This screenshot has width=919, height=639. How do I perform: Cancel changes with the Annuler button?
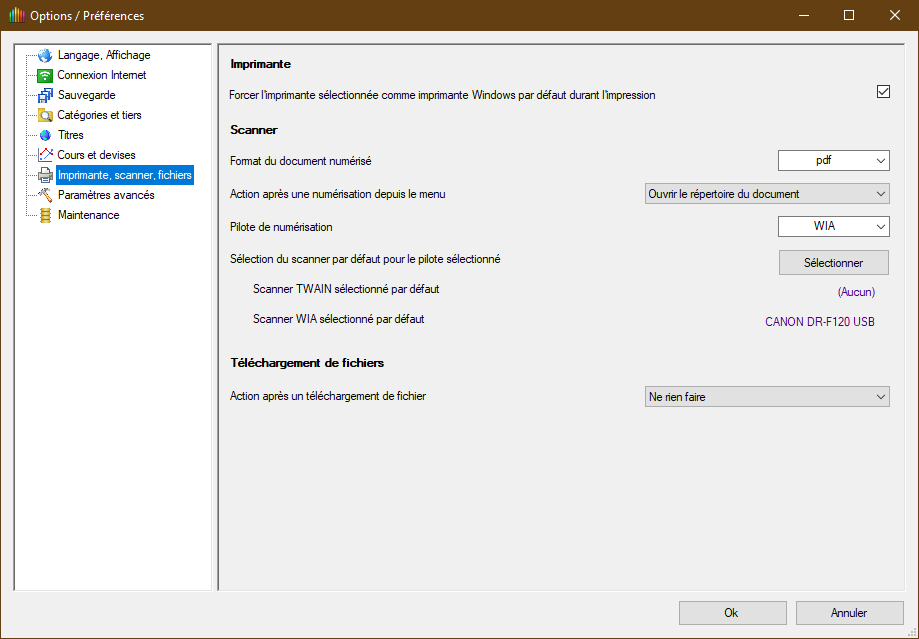[849, 613]
